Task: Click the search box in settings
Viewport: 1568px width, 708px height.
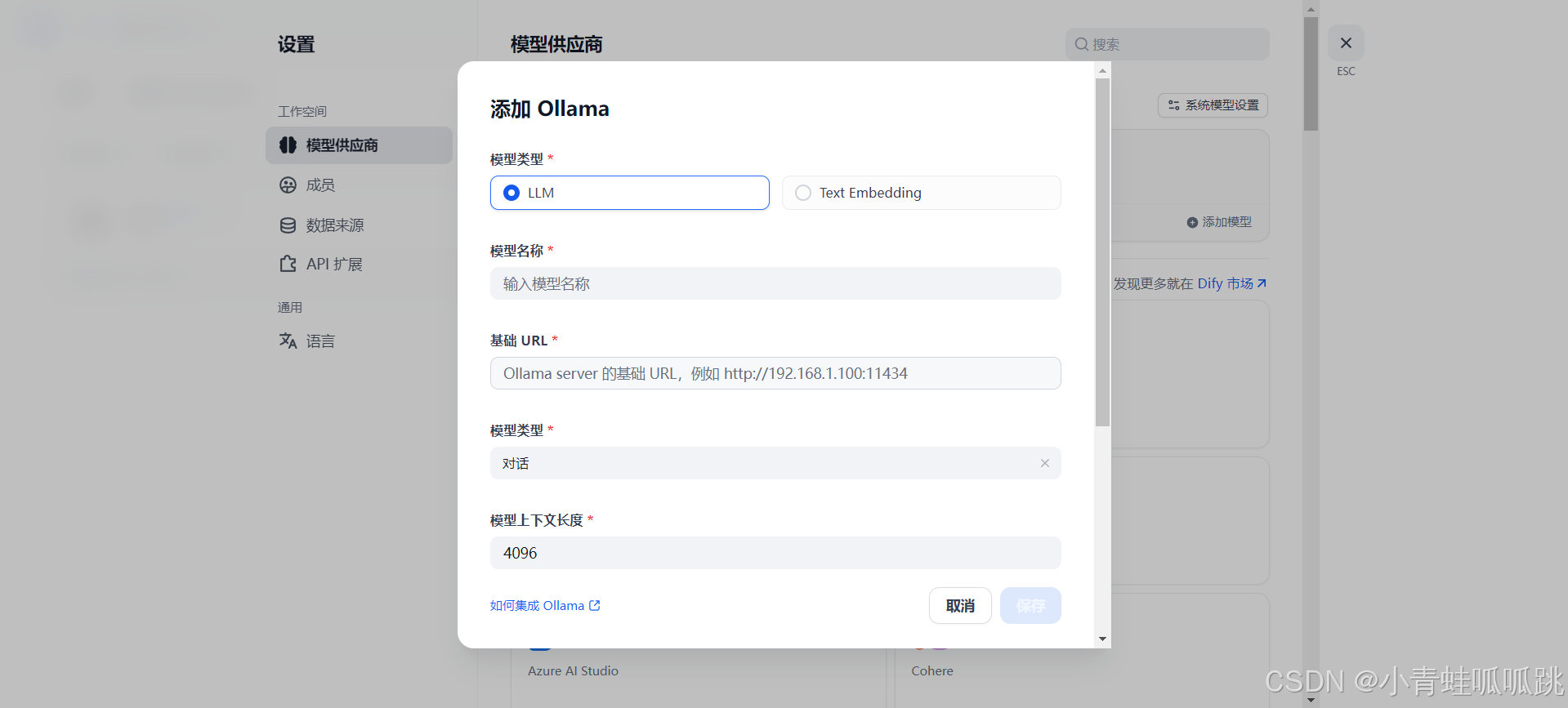Action: pyautogui.click(x=1167, y=44)
